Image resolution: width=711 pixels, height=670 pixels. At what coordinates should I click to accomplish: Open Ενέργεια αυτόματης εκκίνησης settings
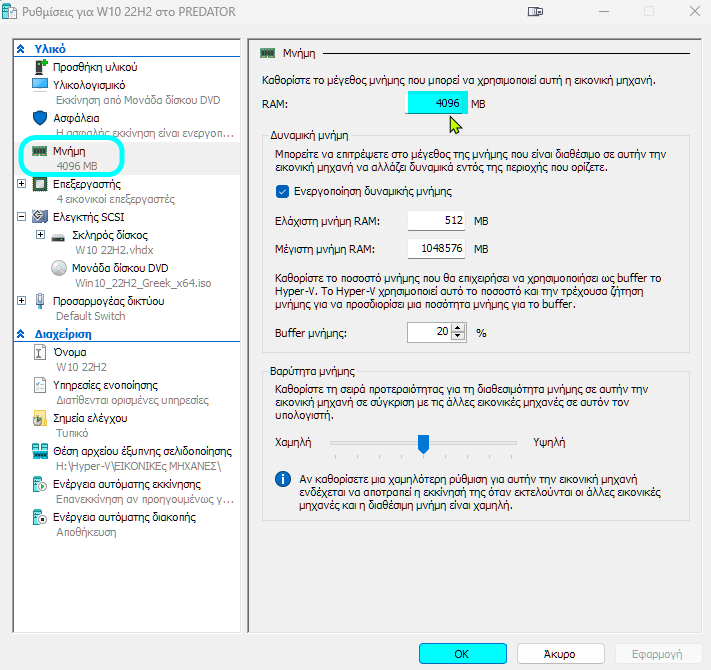127,484
